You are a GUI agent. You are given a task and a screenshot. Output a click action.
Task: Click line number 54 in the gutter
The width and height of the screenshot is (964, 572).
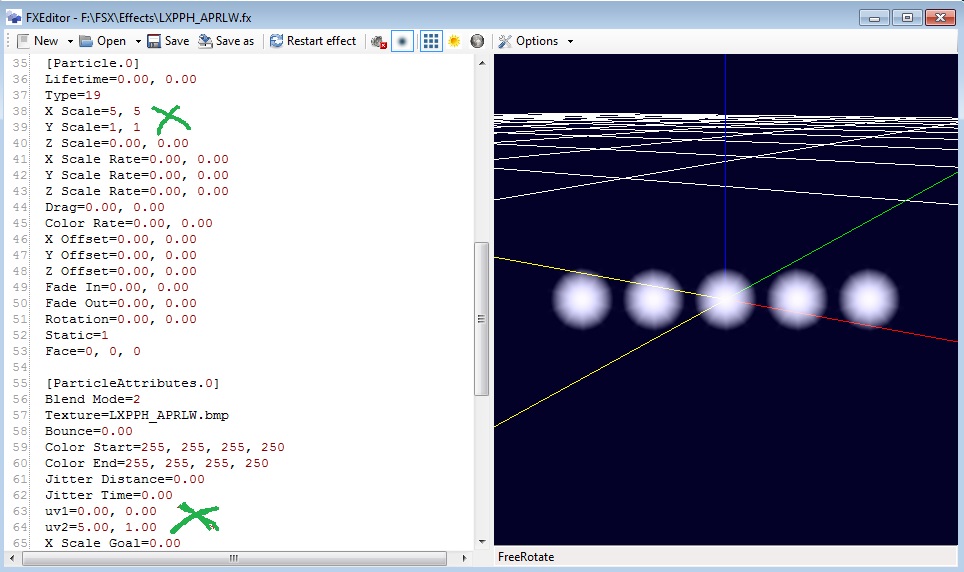(20, 367)
